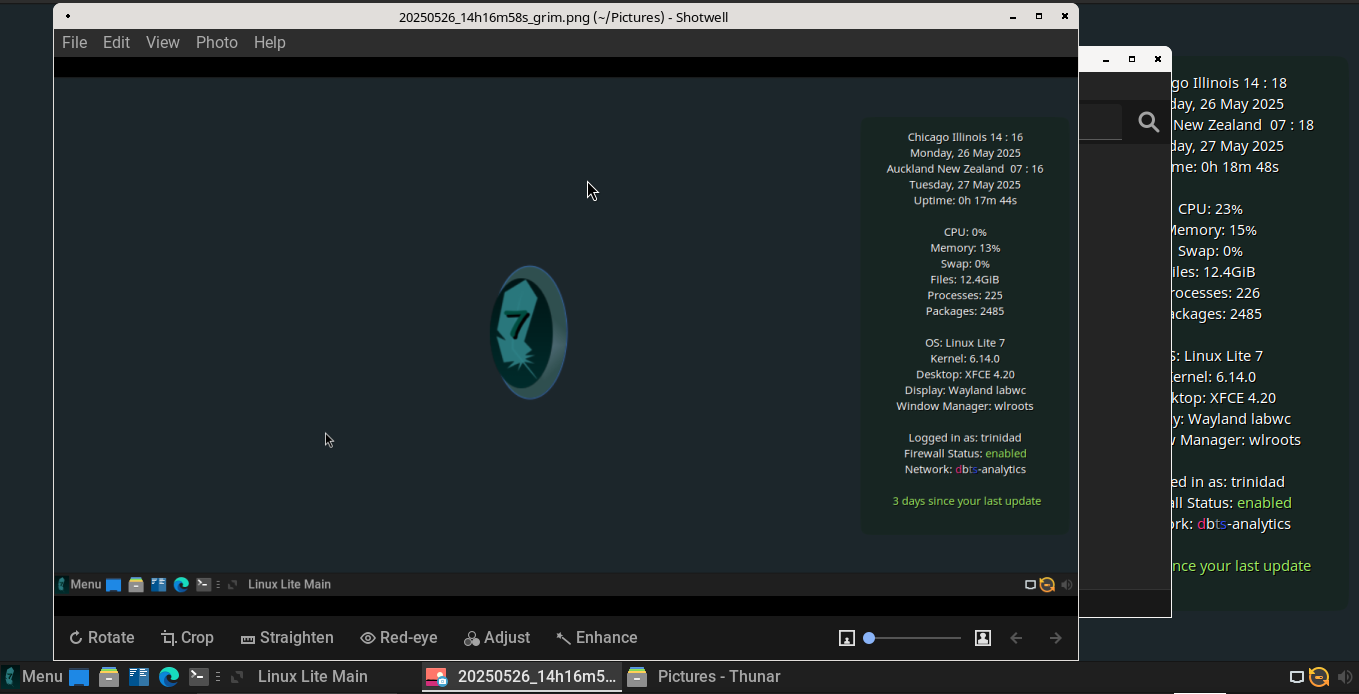Select the Straighten tool
This screenshot has height=694, width=1359.
point(287,638)
